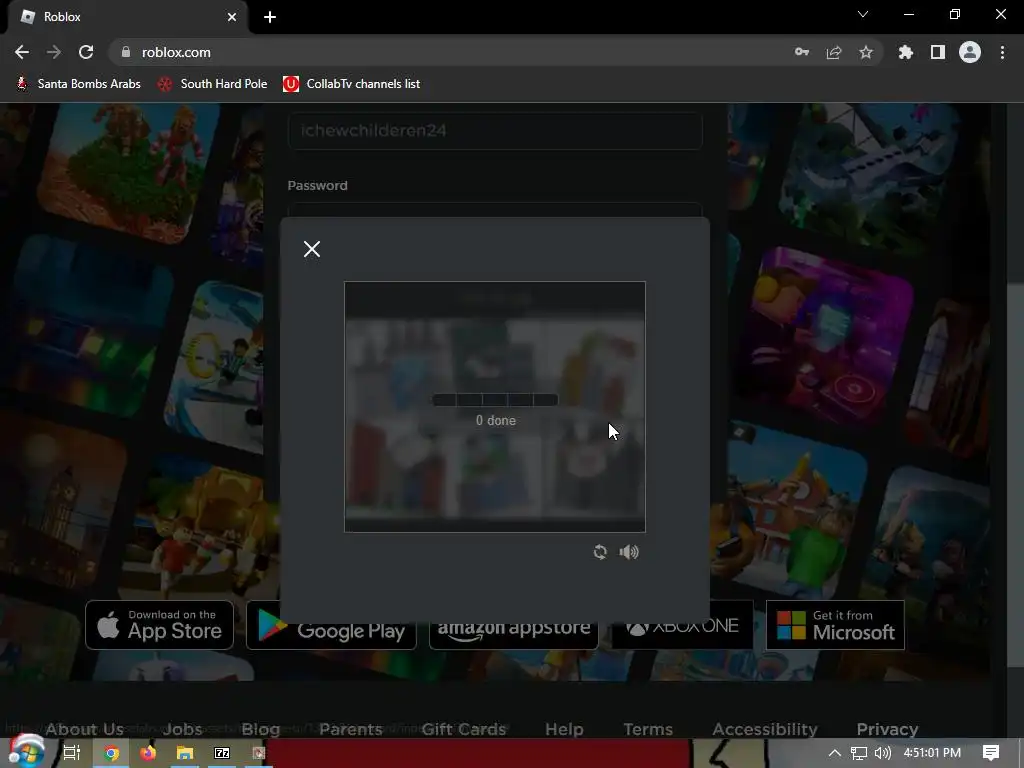Reload the roblox.com page
The height and width of the screenshot is (768, 1024).
click(x=86, y=52)
